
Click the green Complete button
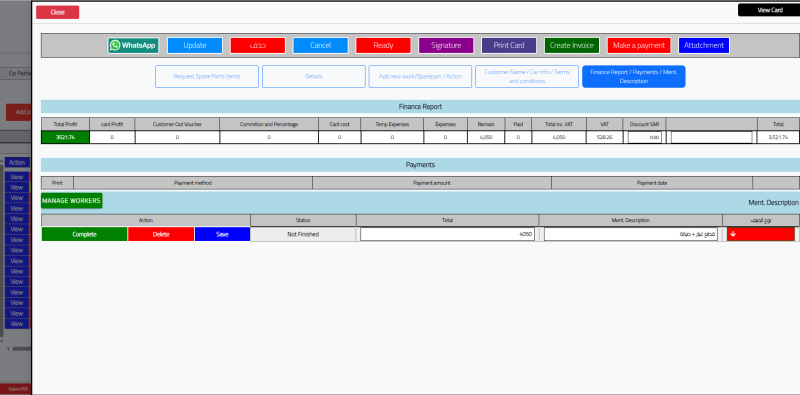[85, 234]
